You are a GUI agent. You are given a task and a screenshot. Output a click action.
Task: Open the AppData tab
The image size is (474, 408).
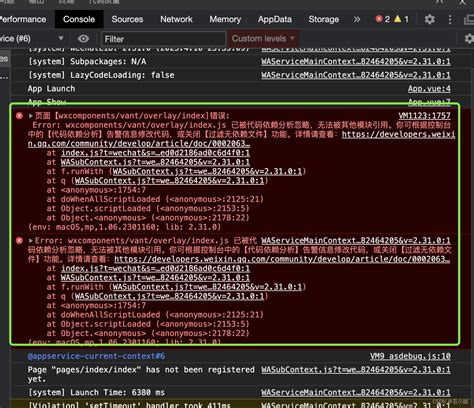click(275, 19)
